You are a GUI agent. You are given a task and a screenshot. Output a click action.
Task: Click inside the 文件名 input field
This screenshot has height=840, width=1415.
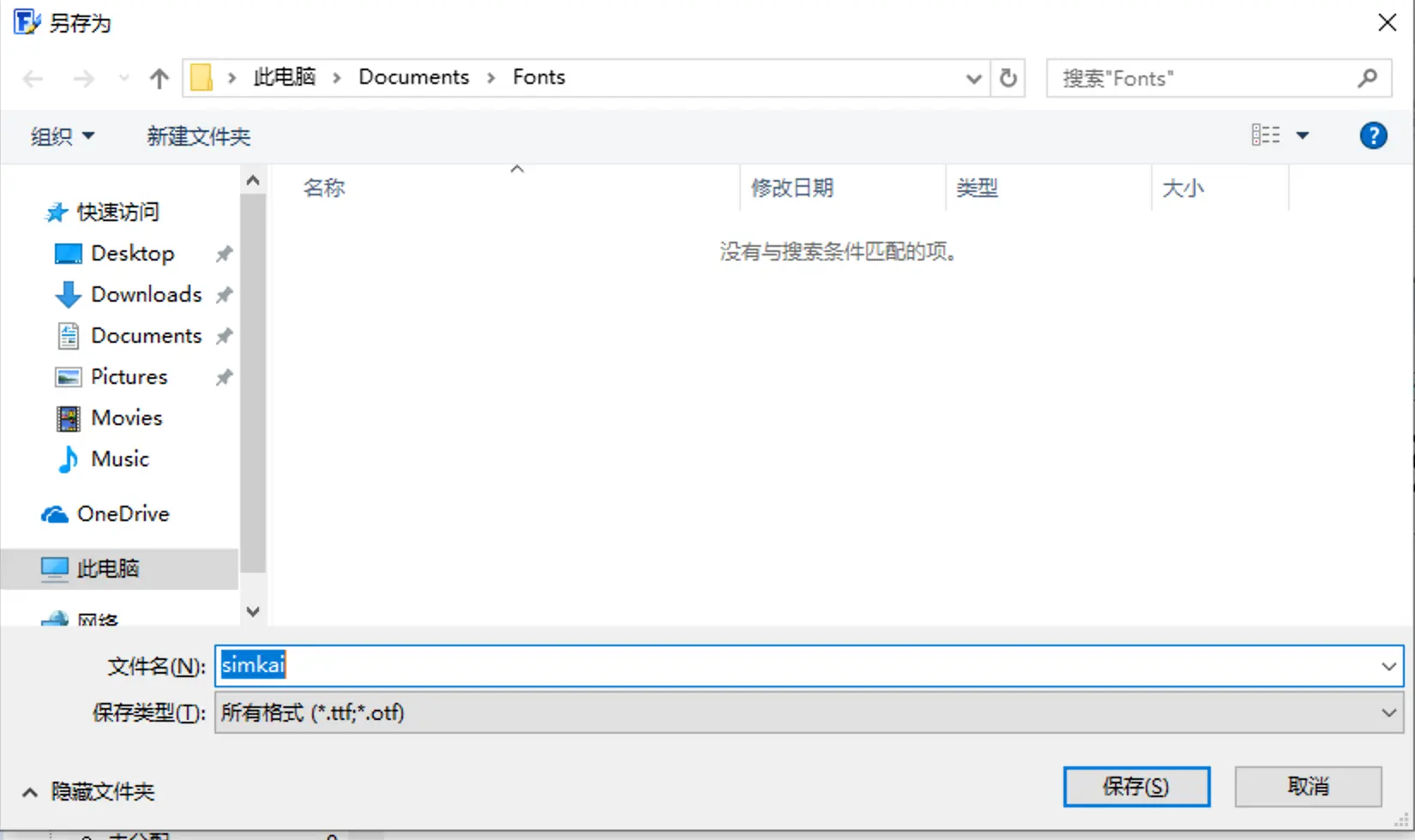pyautogui.click(x=600, y=666)
